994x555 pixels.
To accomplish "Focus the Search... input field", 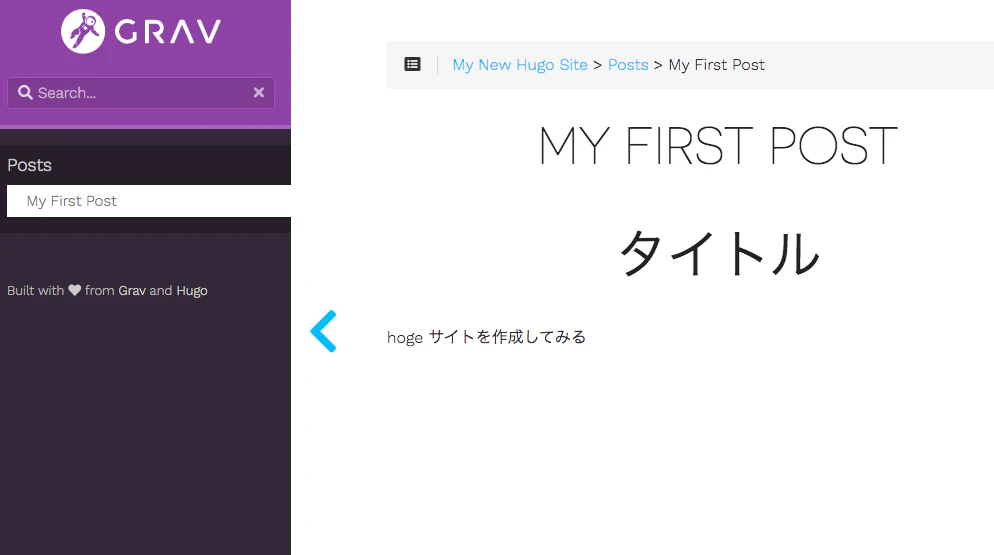I will coord(141,93).
